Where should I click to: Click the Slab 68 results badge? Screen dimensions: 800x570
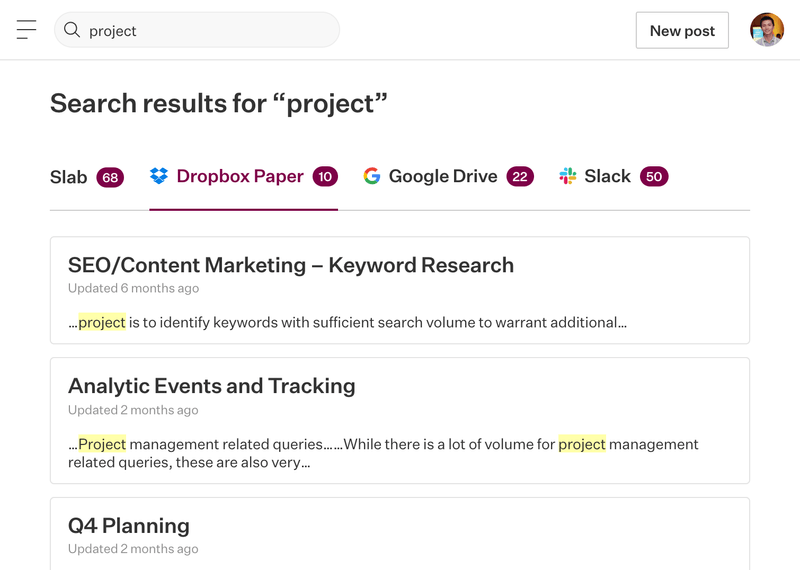tap(110, 178)
